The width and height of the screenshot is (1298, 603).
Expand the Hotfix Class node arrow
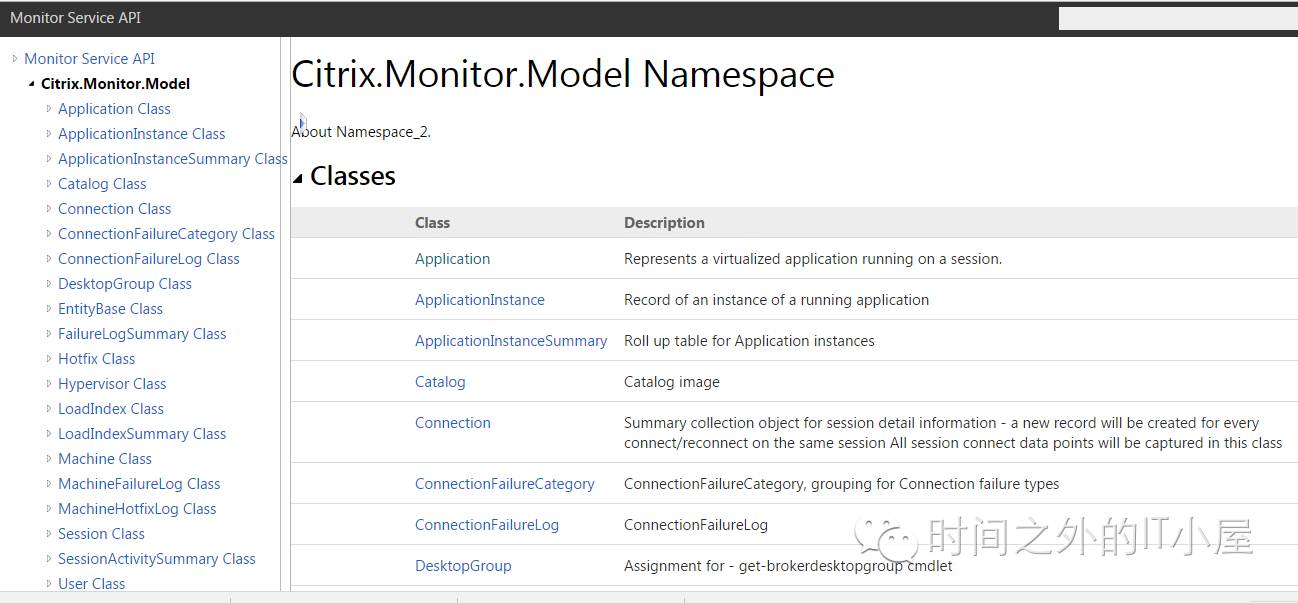[49, 359]
